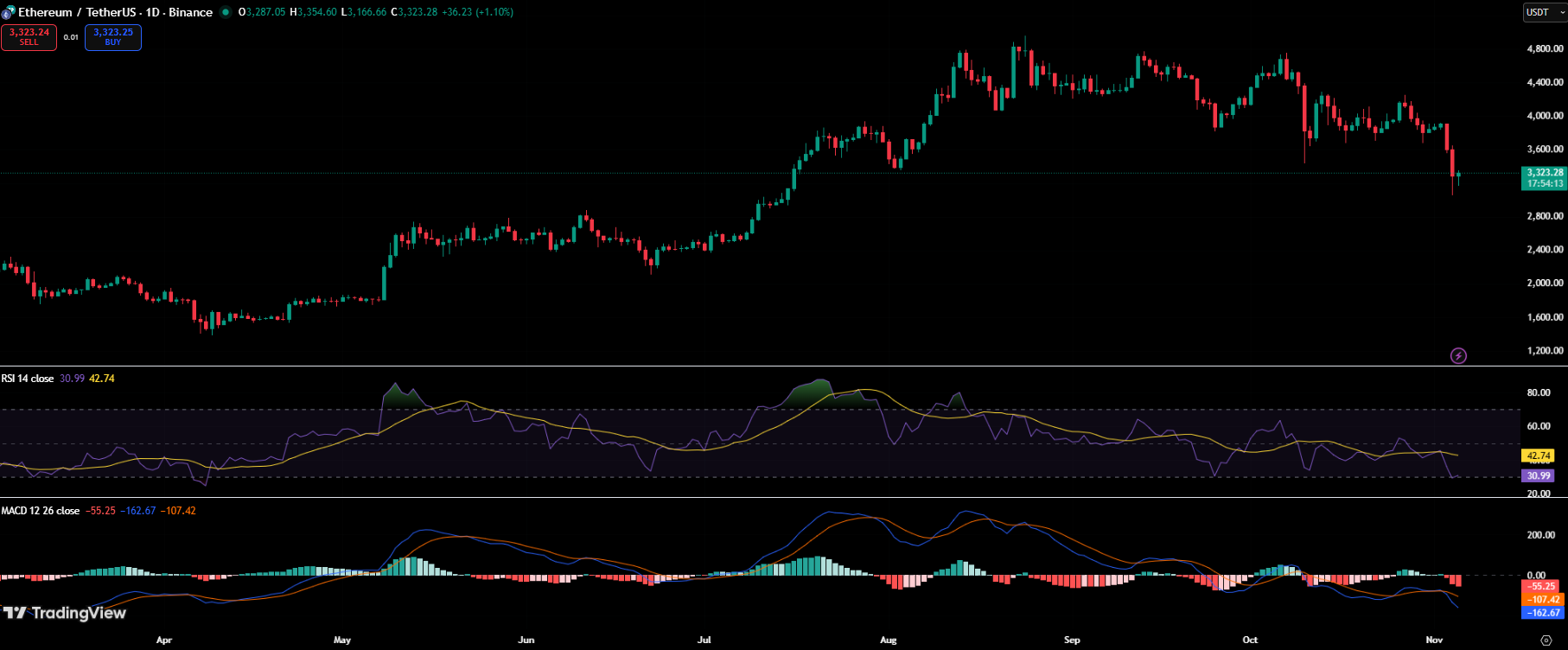The image size is (1568, 650).
Task: Click the Ethereum symbol logo icon
Action: pyautogui.click(x=8, y=13)
